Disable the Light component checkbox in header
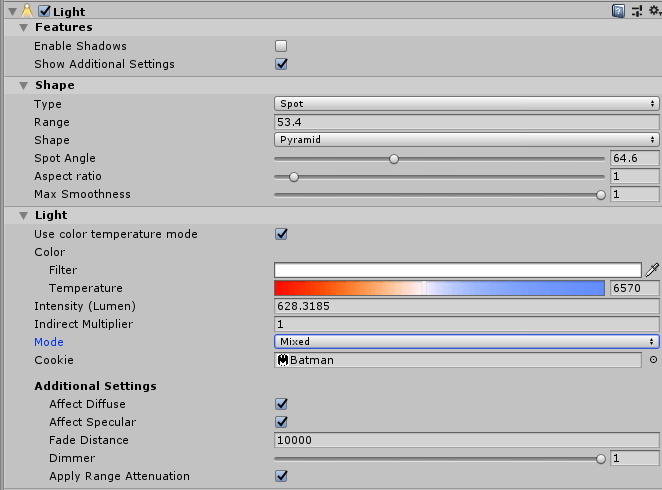Screen dimensions: 662x490 44,11
